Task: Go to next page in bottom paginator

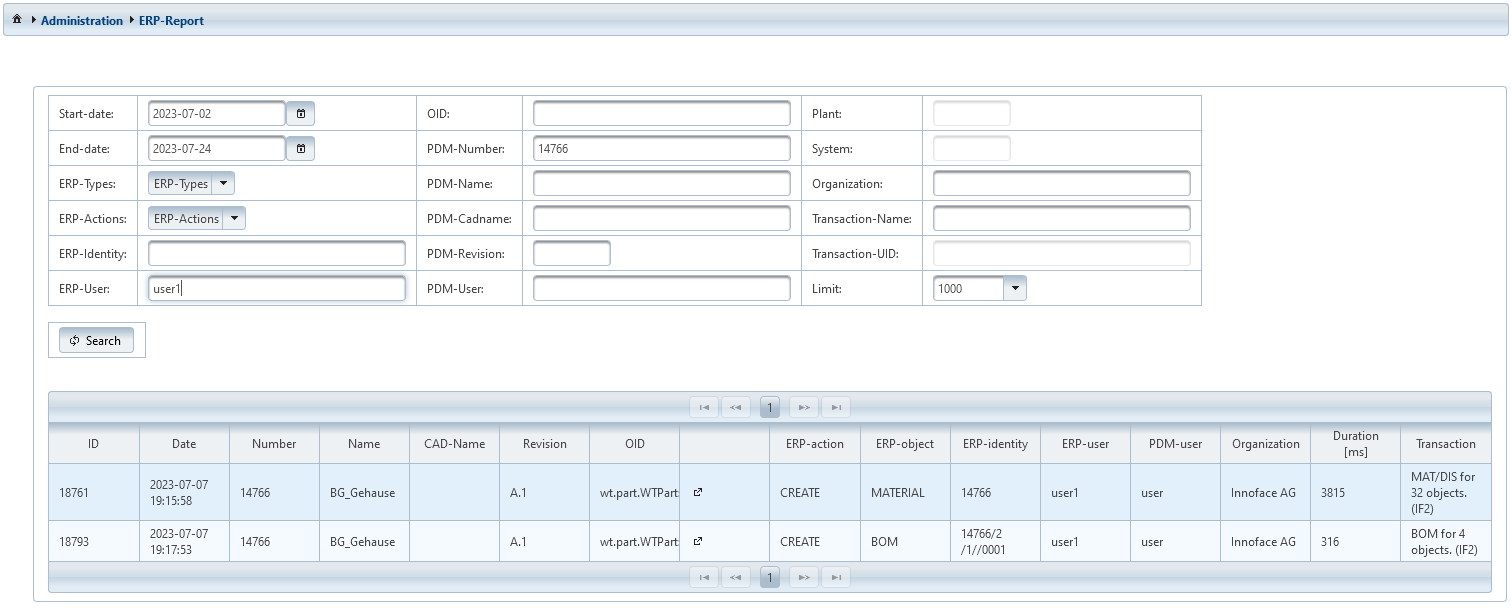Action: coord(803,577)
